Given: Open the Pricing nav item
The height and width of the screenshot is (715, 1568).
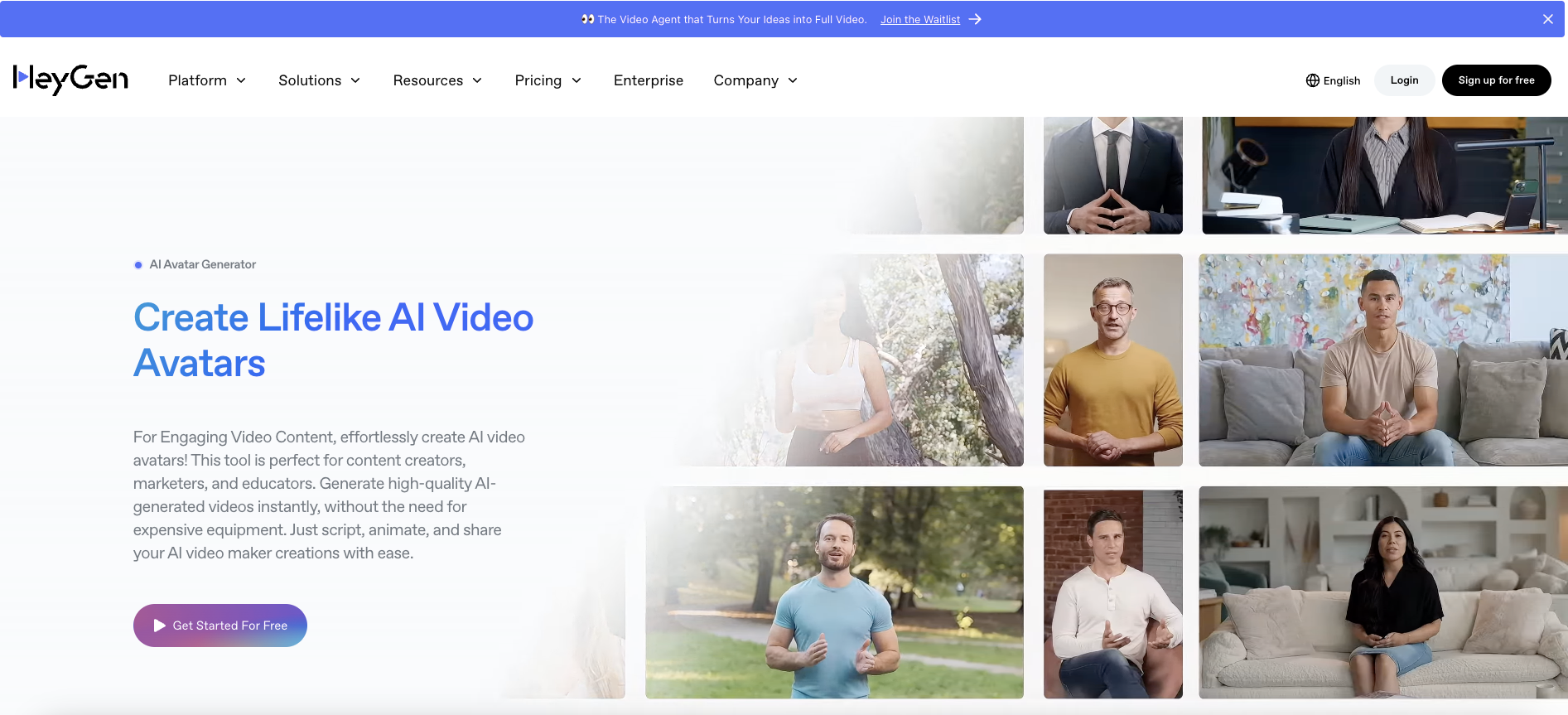Looking at the screenshot, I should click(x=548, y=80).
